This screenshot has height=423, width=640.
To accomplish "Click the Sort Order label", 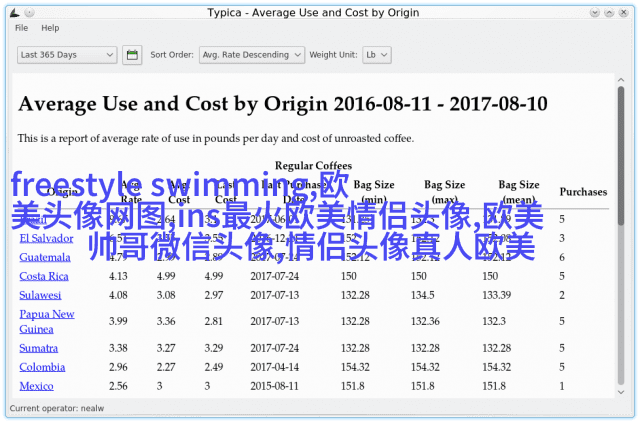I will pyautogui.click(x=172, y=55).
